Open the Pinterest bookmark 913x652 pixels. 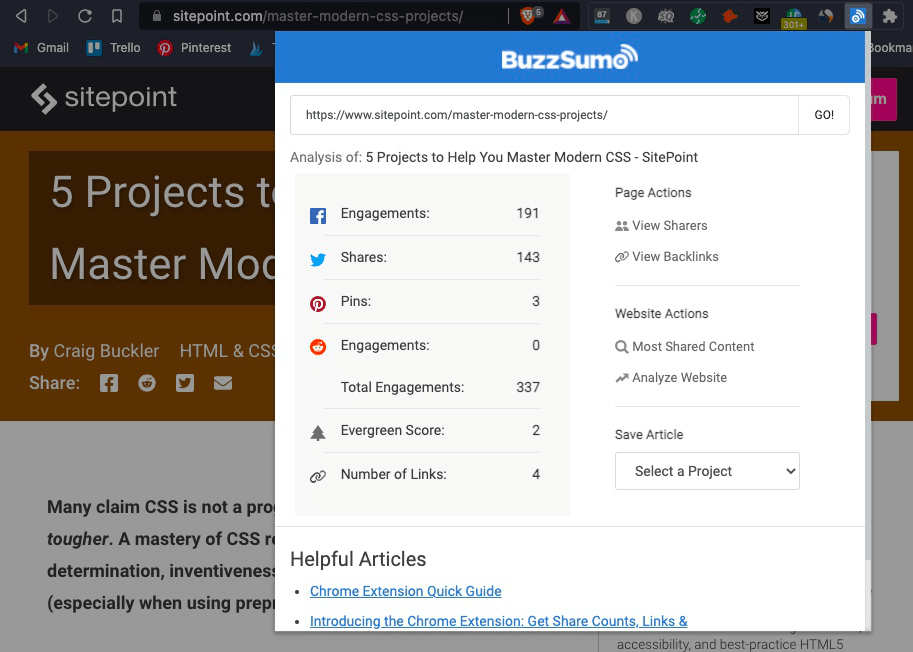pos(194,48)
